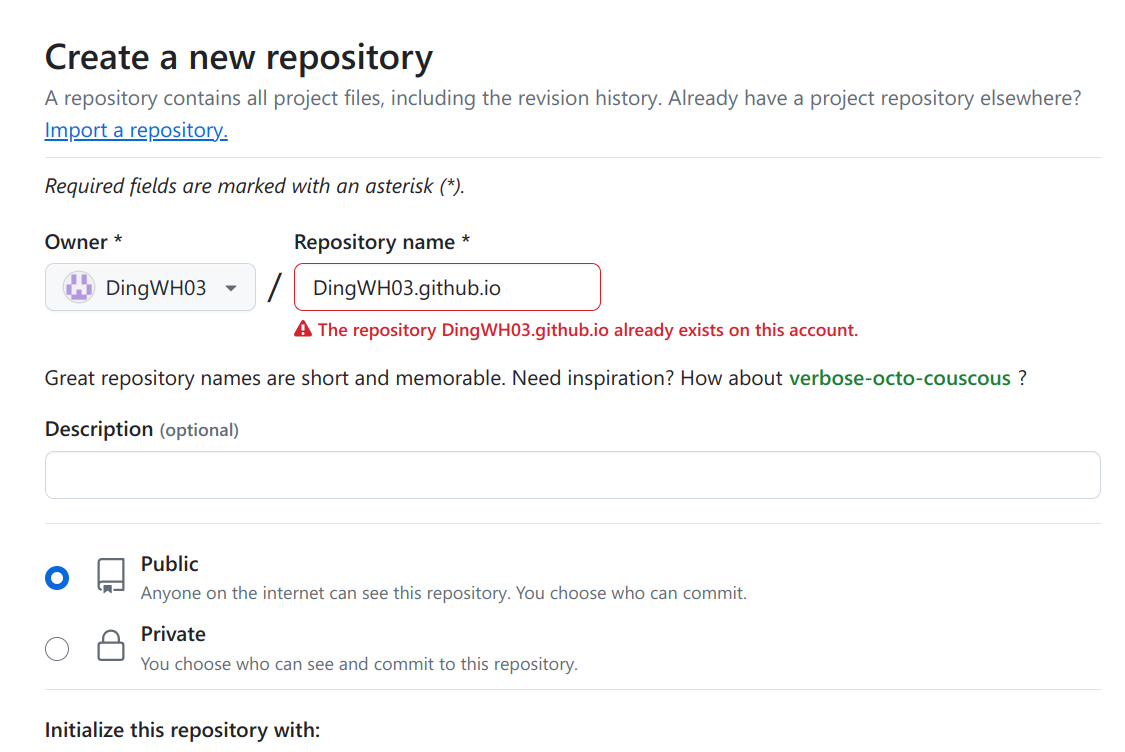Click the Create a new repository heading

238,57
